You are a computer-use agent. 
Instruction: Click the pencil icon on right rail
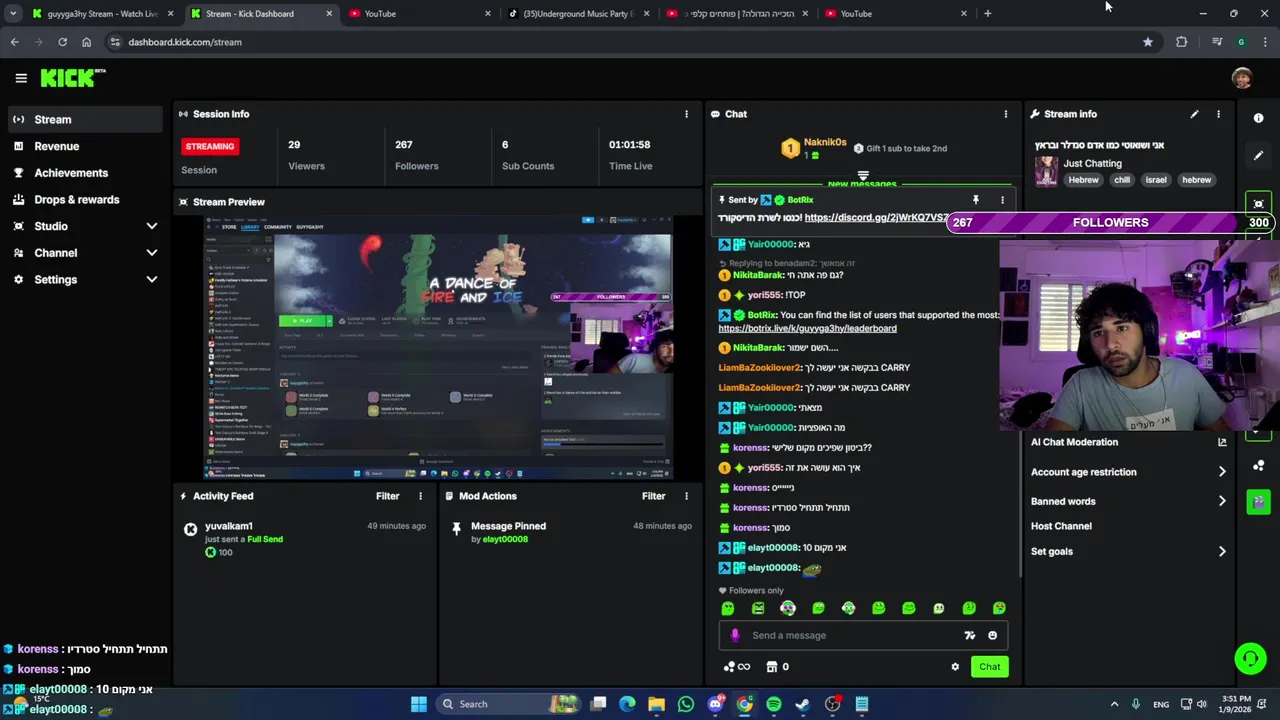1258,155
